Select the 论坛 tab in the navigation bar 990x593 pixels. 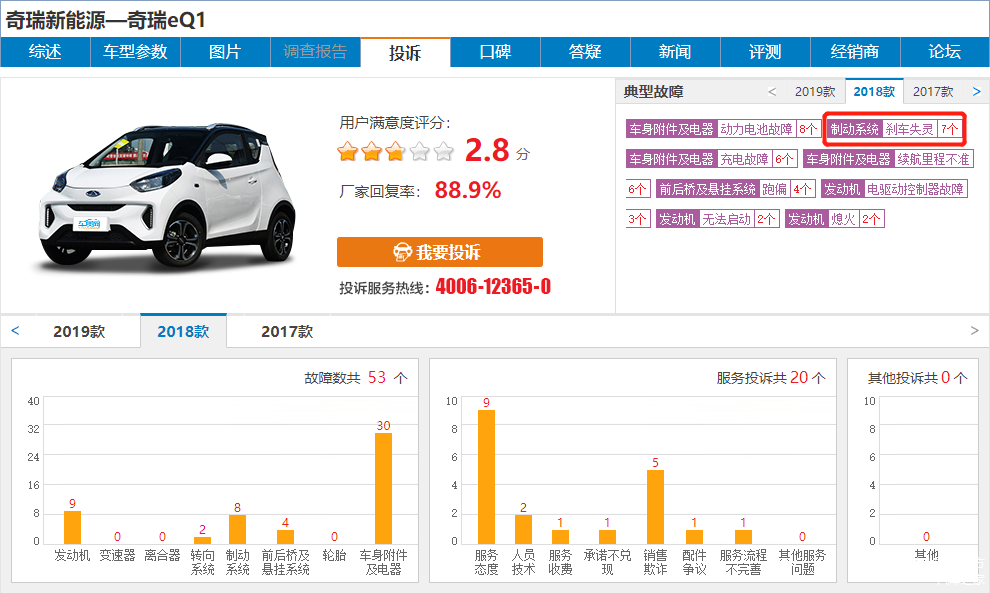point(944,52)
